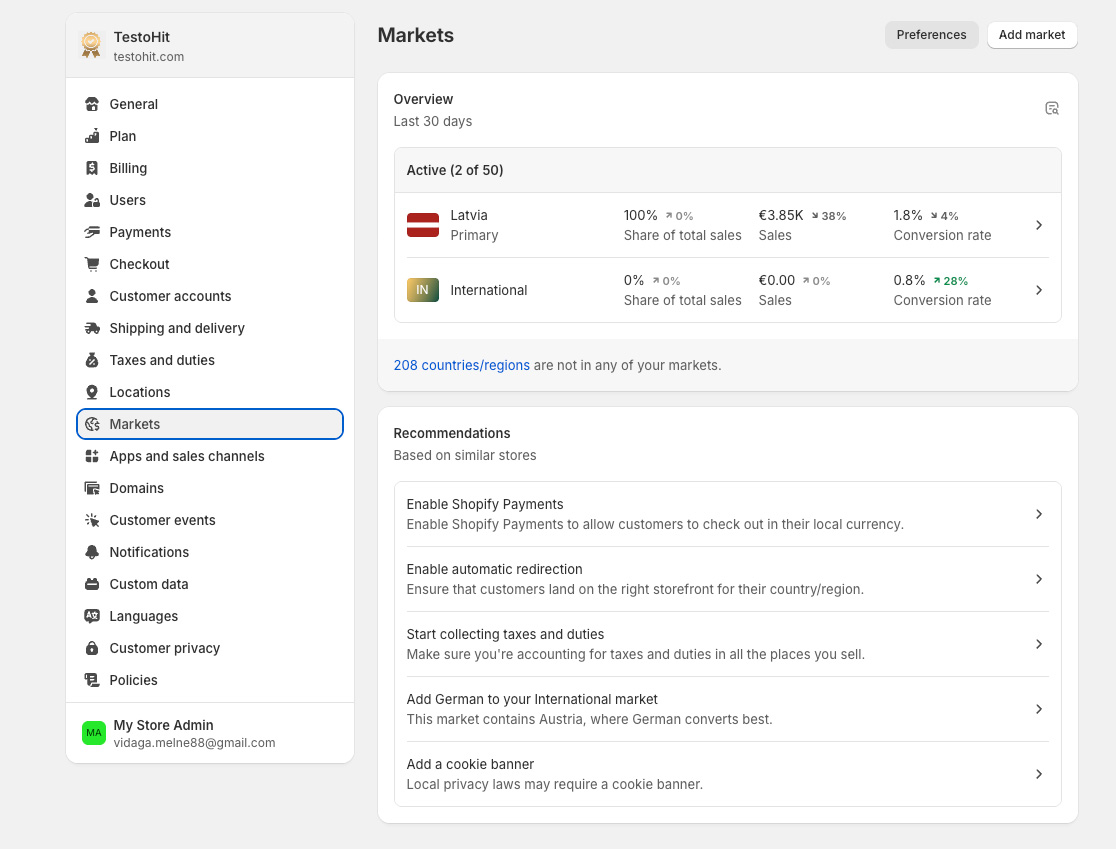1116x849 pixels.
Task: Click the Billing dollar icon in sidebar
Action: [x=92, y=168]
